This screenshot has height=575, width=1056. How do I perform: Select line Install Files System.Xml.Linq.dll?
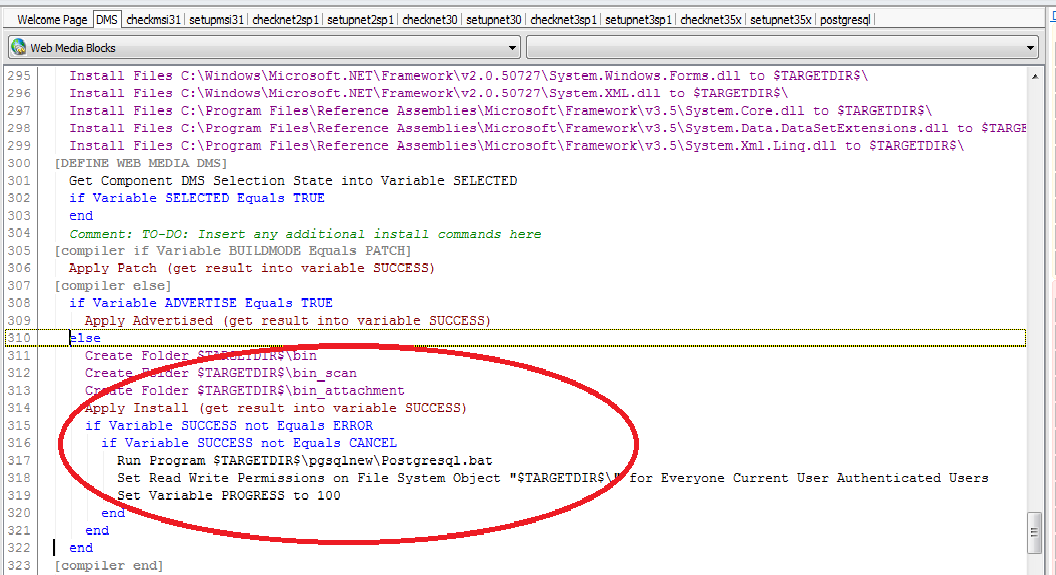(x=517, y=145)
